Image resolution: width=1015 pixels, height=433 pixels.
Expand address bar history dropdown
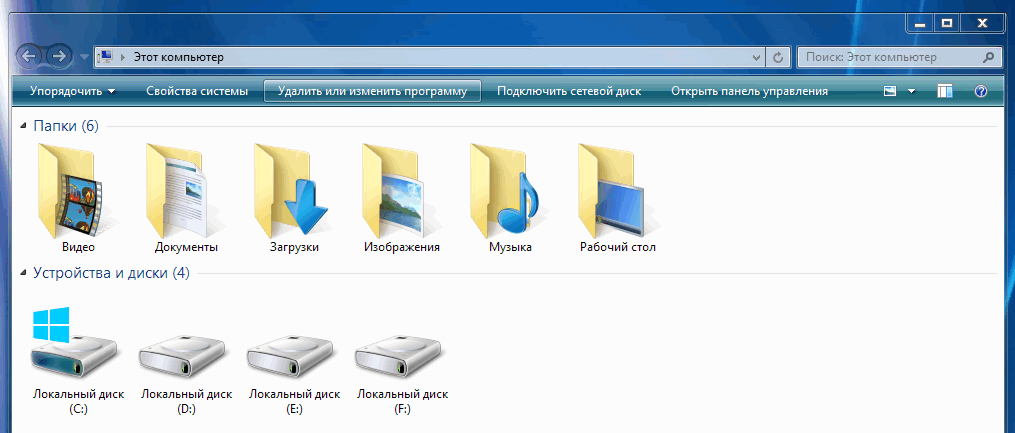pyautogui.click(x=757, y=57)
